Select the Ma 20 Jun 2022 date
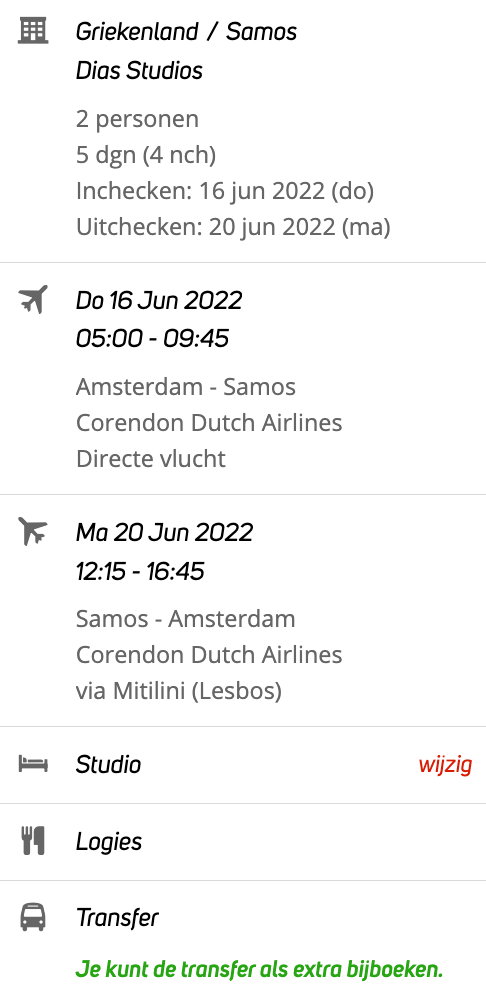 pos(165,532)
